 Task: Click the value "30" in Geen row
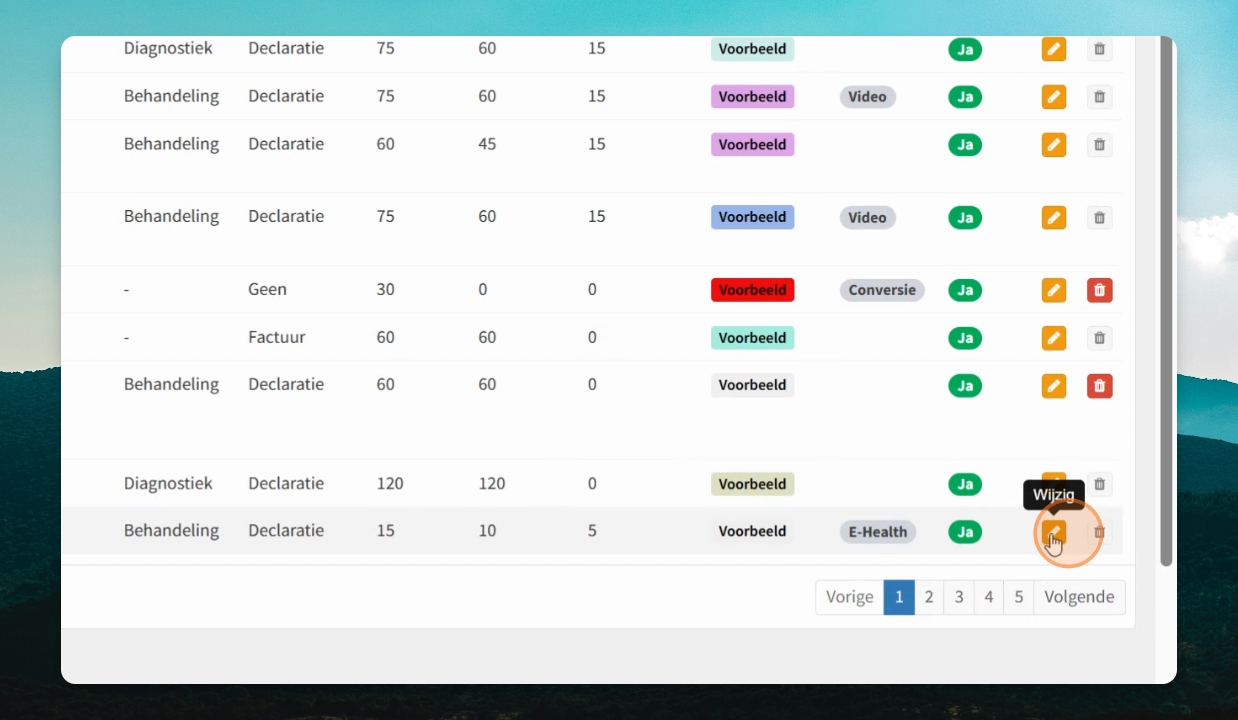[385, 289]
